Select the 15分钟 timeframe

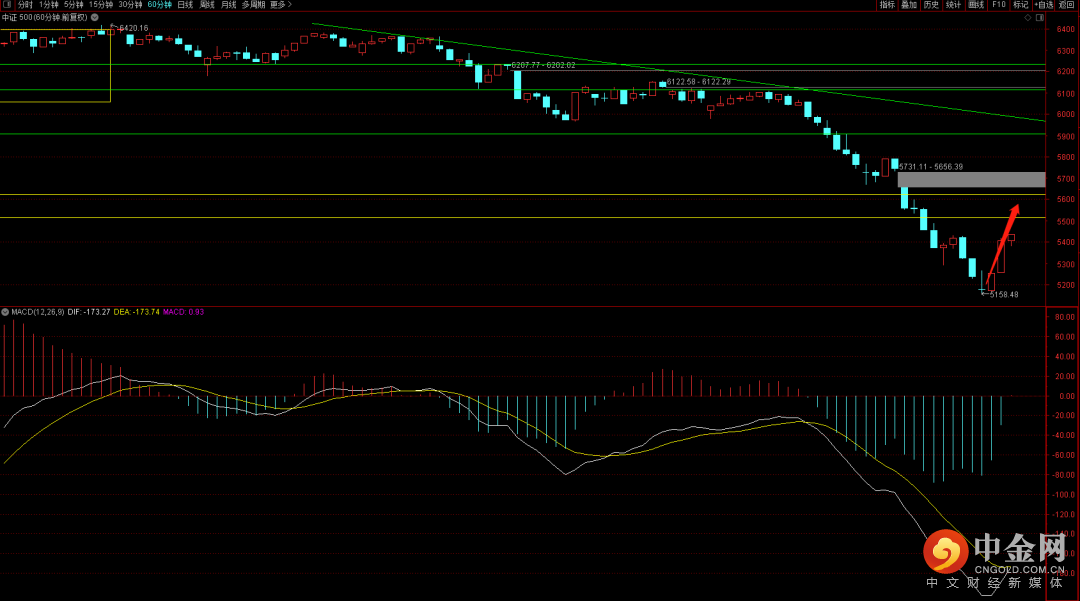100,5
